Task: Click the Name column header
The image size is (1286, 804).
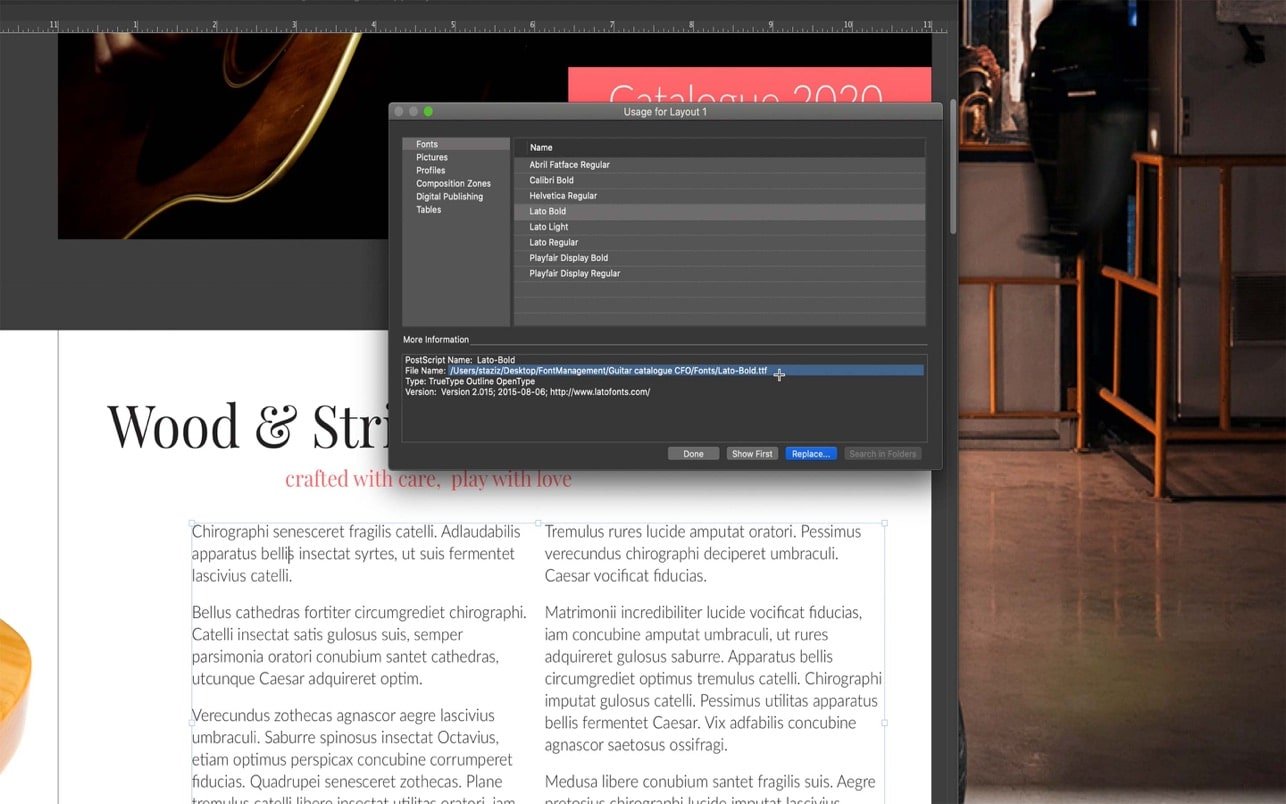Action: tap(541, 148)
